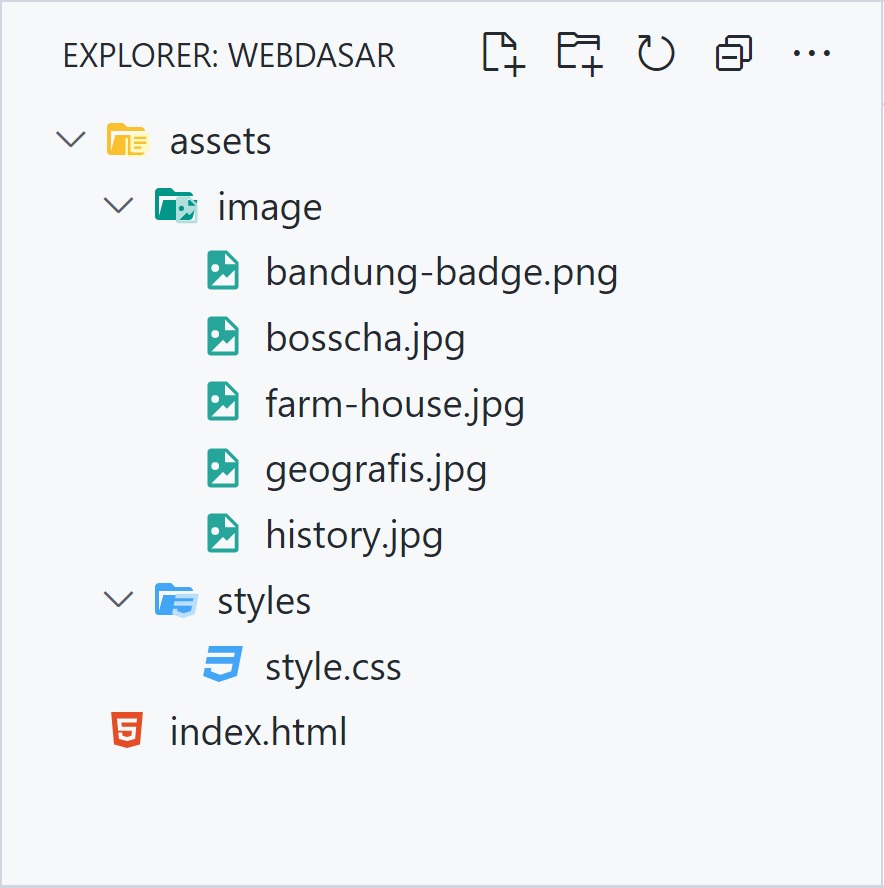Click the teal image folder icon

(176, 206)
